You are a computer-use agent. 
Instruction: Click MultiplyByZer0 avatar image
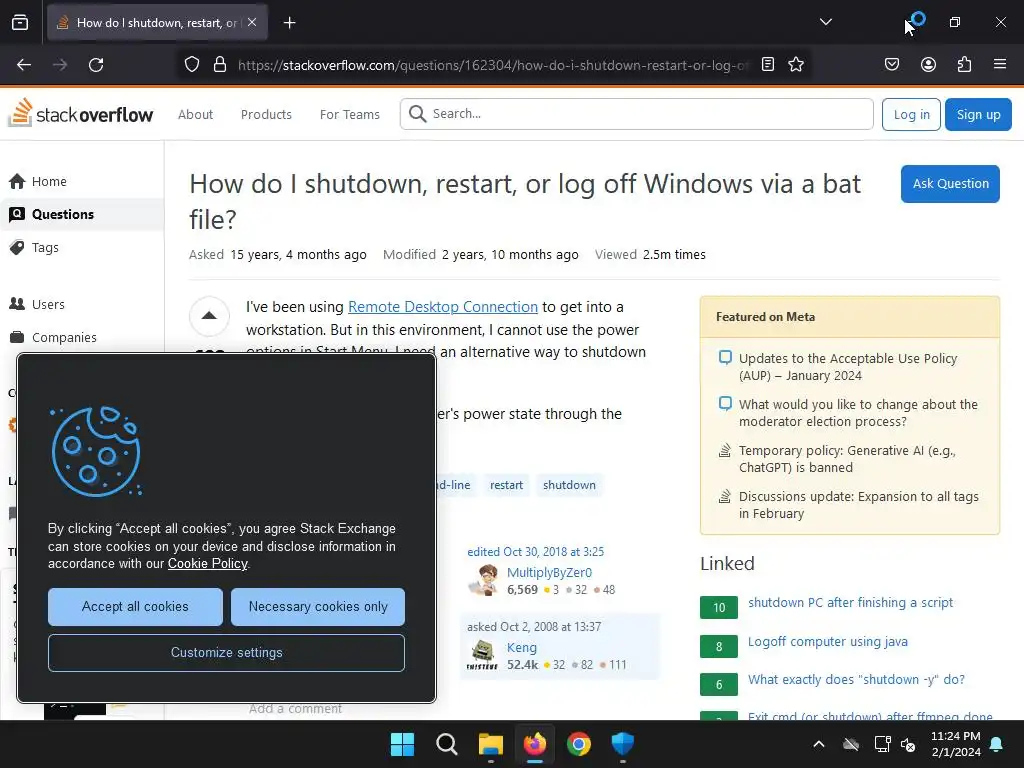pyautogui.click(x=484, y=580)
